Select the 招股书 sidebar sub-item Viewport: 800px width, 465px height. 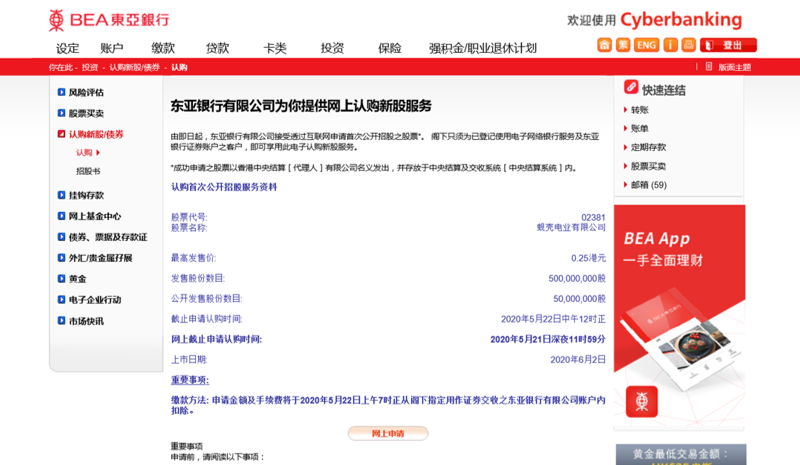[x=88, y=171]
